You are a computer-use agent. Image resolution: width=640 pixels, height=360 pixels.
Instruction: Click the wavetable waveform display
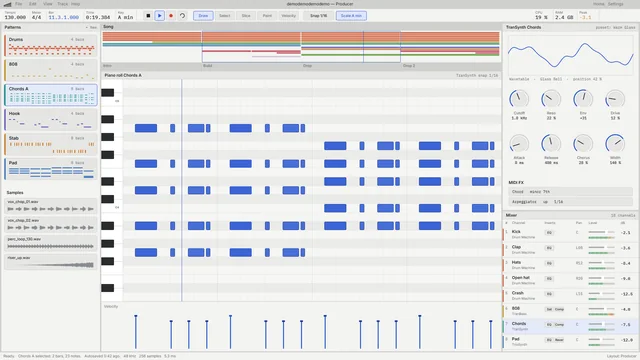pos(571,55)
